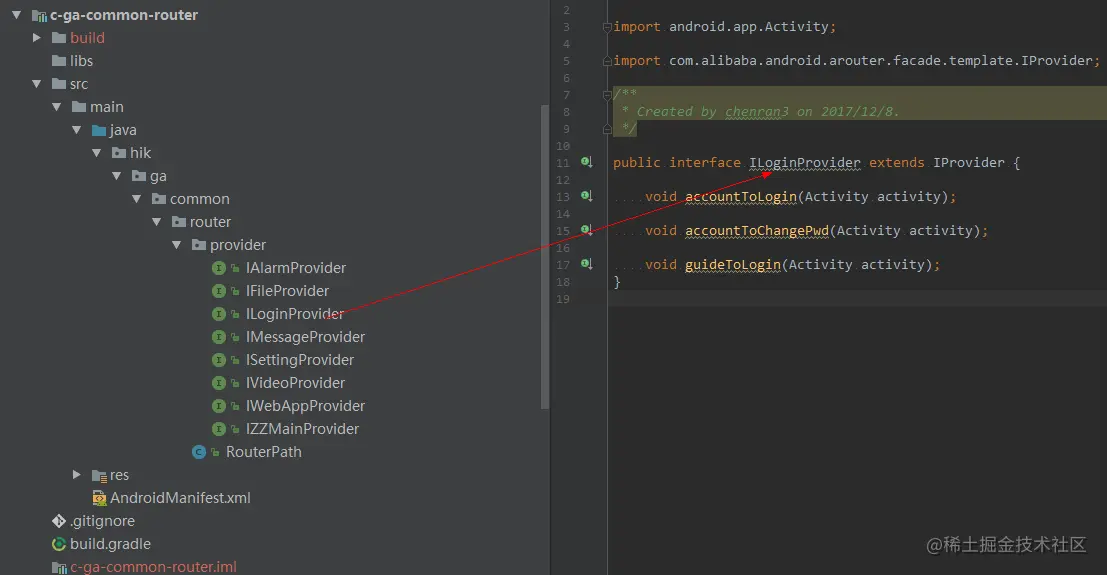Collapse the Javadoc comment fold marker on line 7
Image resolution: width=1107 pixels, height=575 pixels.
(607, 95)
